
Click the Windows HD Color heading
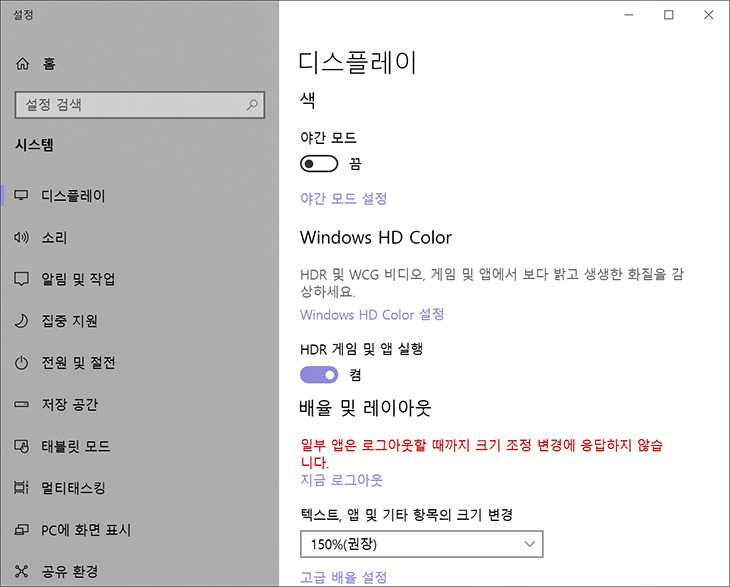[x=376, y=237]
